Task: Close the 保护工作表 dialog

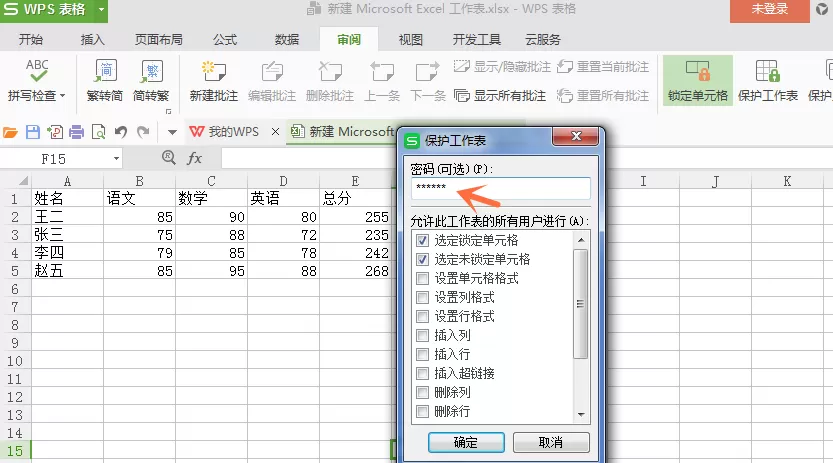Action: 576,136
